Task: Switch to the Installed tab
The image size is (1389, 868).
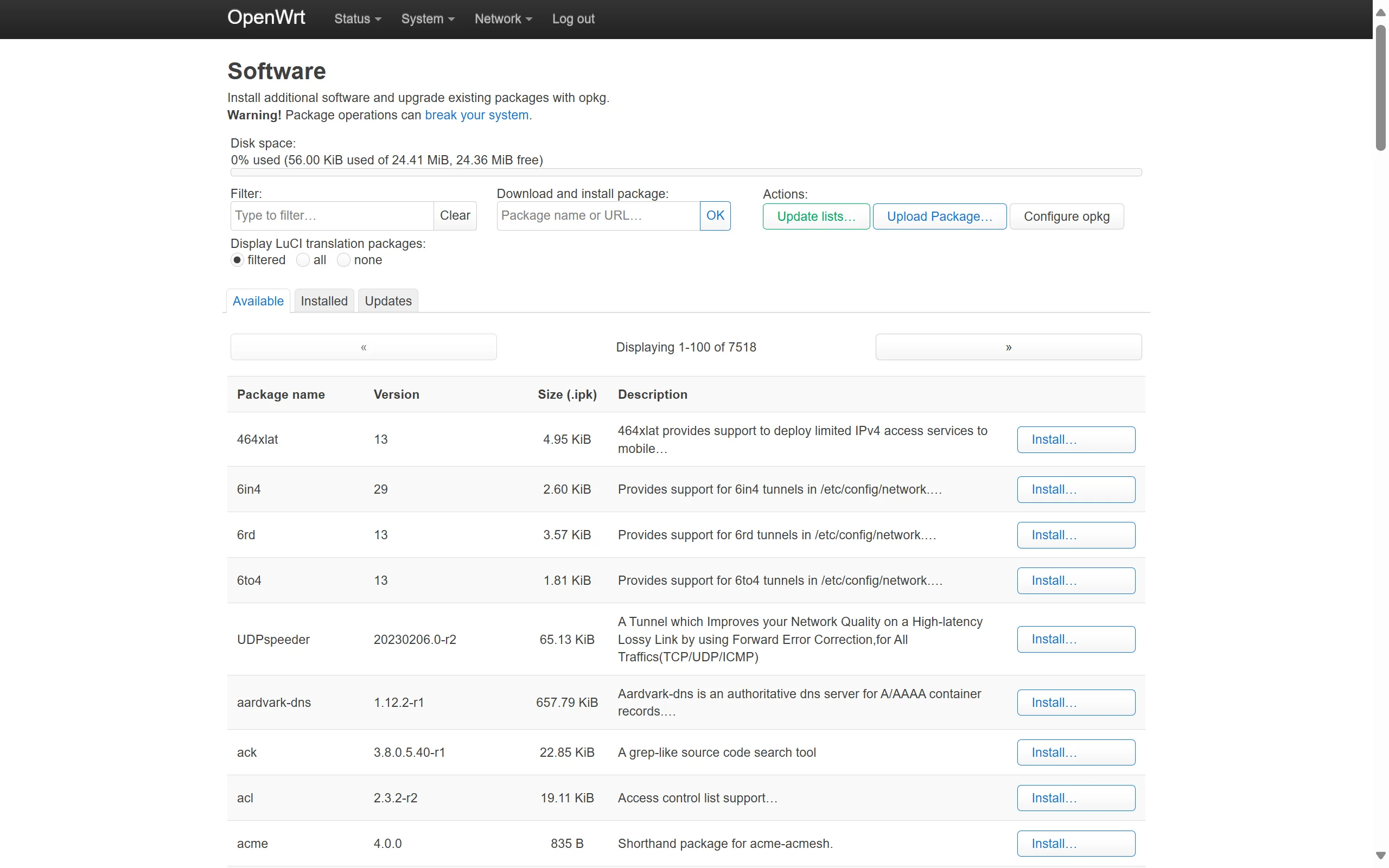Action: (x=324, y=301)
